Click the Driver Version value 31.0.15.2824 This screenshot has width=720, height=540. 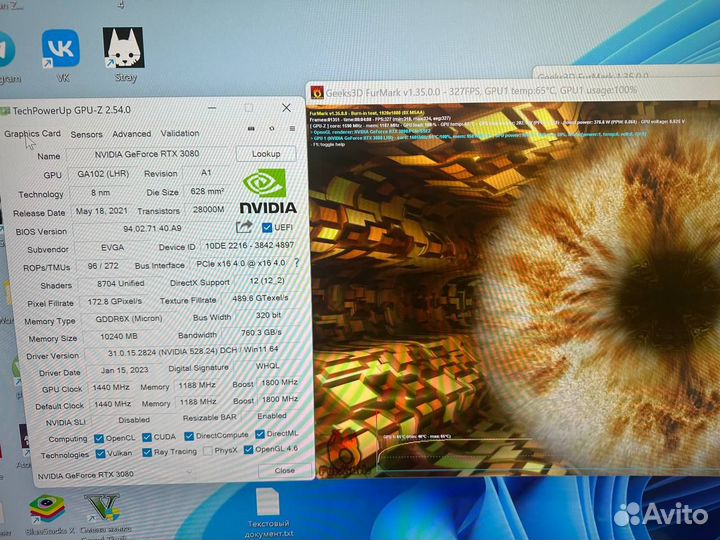coord(193,351)
